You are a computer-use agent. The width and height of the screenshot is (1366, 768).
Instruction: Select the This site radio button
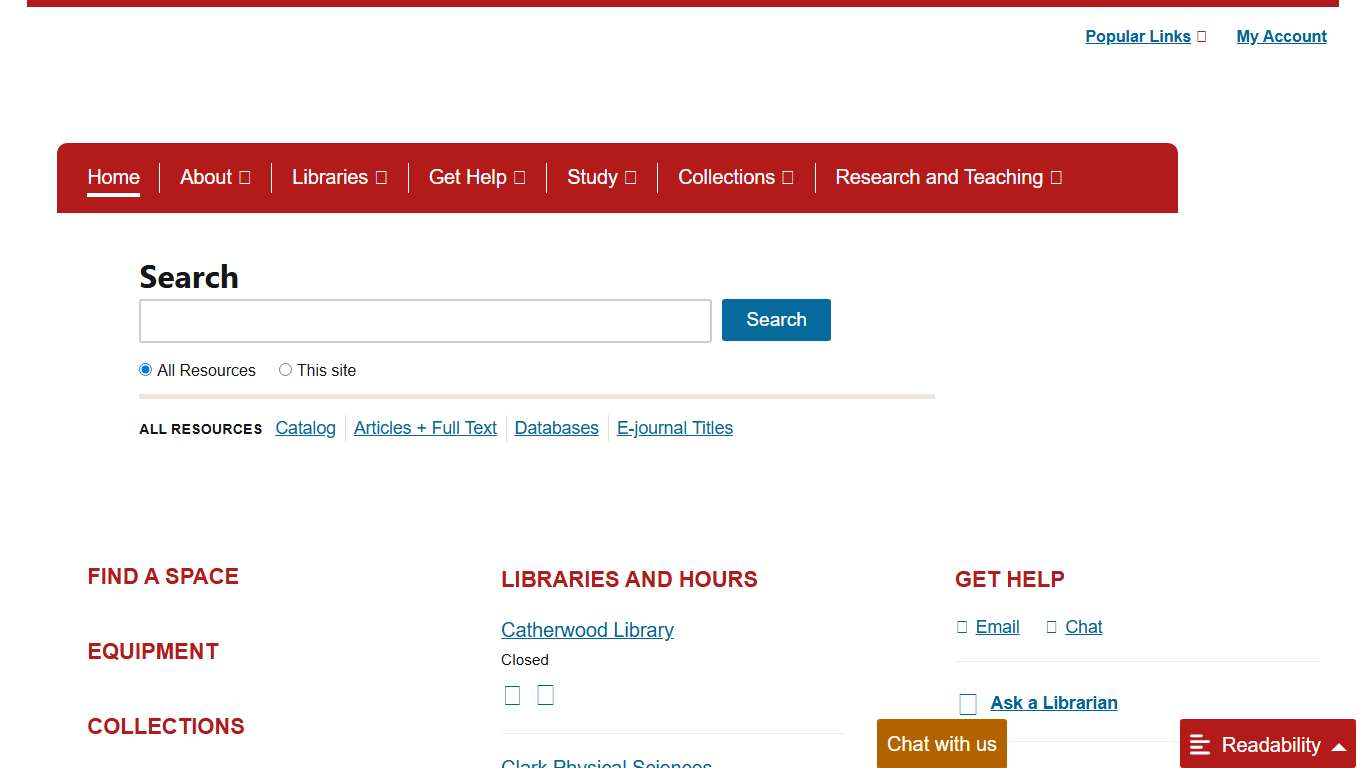click(285, 369)
